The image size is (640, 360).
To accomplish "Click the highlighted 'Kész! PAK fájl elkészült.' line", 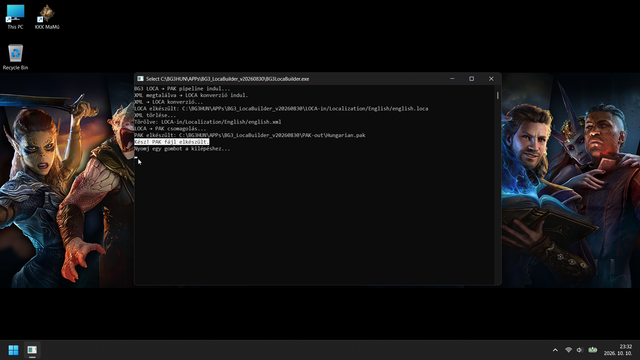I will point(172,142).
